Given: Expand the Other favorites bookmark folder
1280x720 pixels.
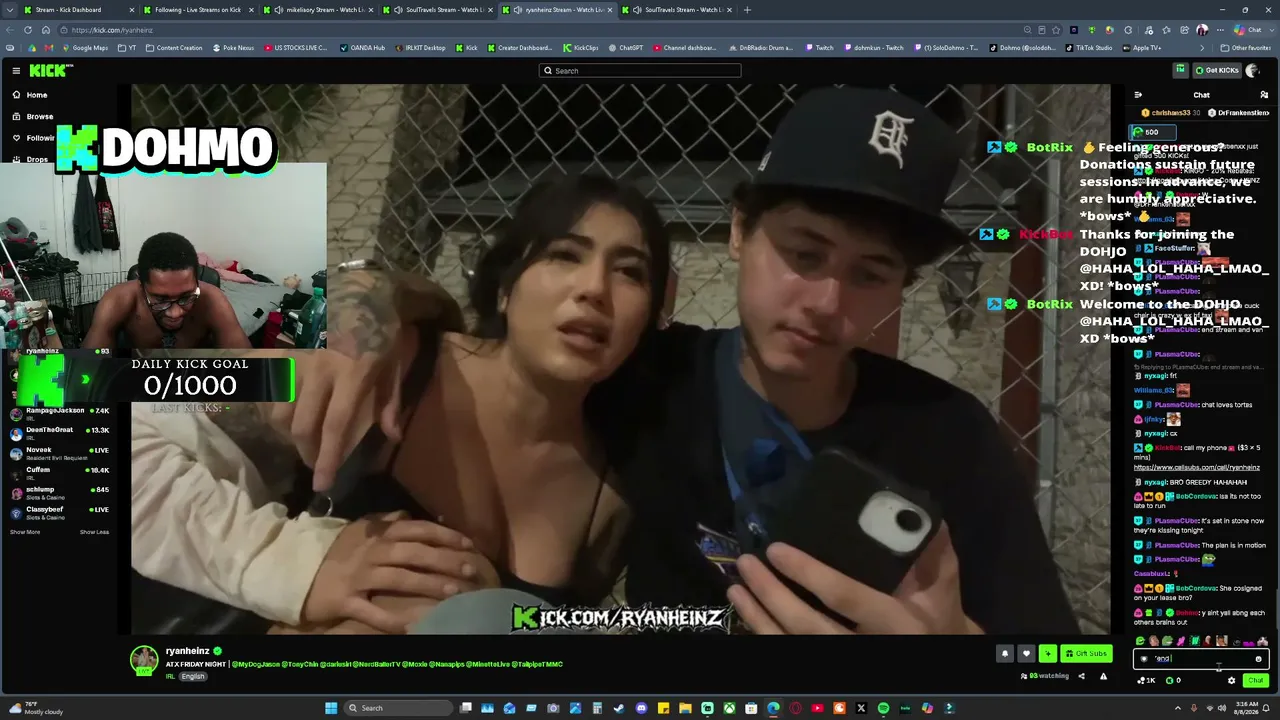Looking at the screenshot, I should (x=1245, y=48).
